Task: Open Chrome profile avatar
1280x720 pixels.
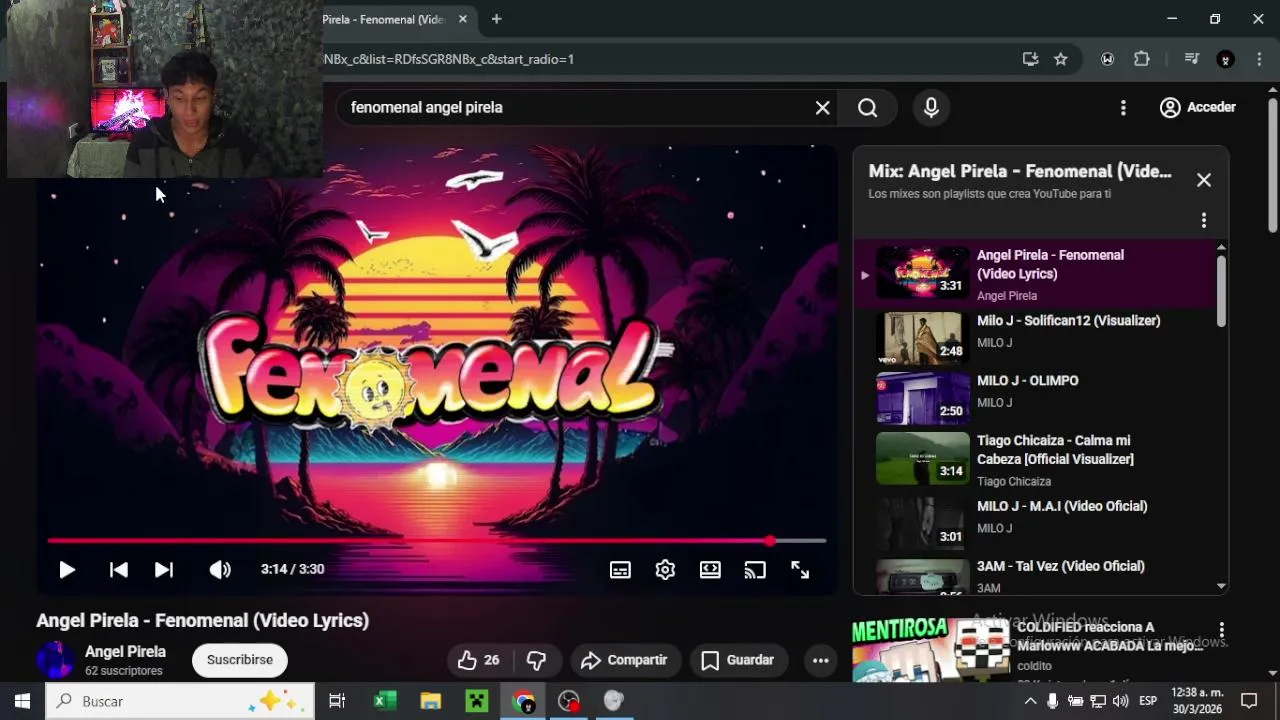Action: [1225, 59]
